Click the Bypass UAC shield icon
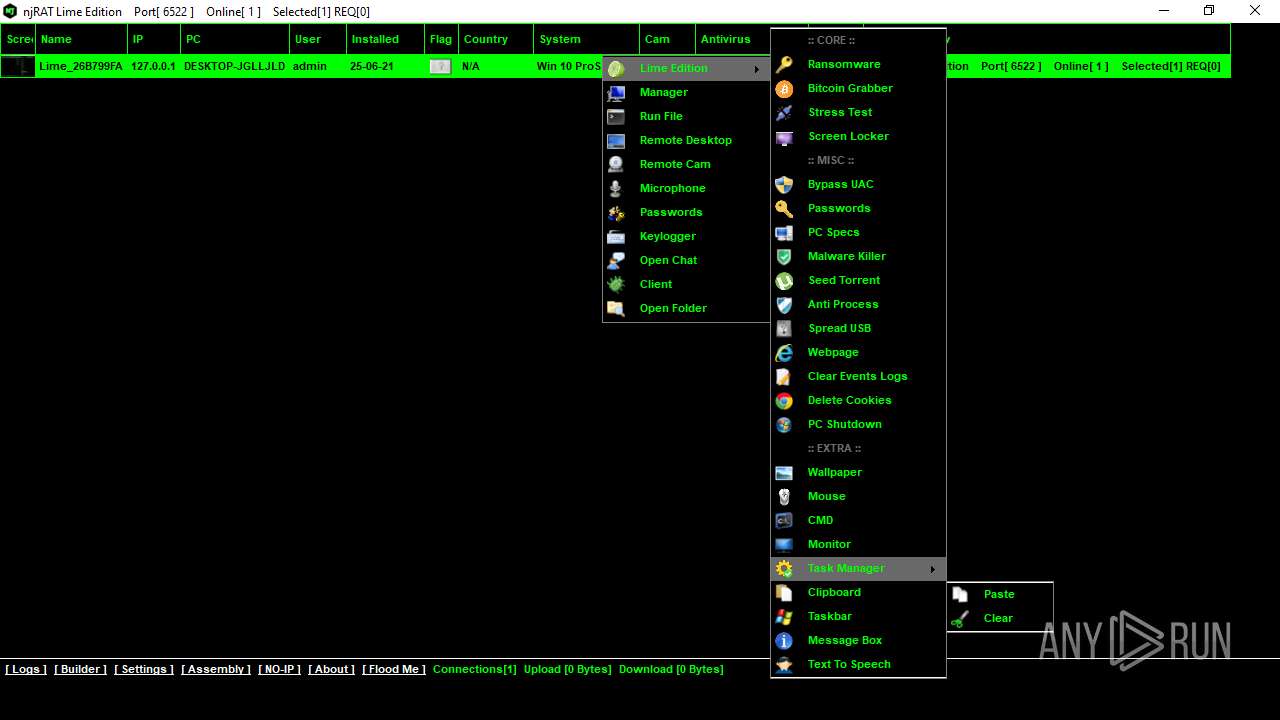Screen dimensions: 1280x720 pos(784,184)
